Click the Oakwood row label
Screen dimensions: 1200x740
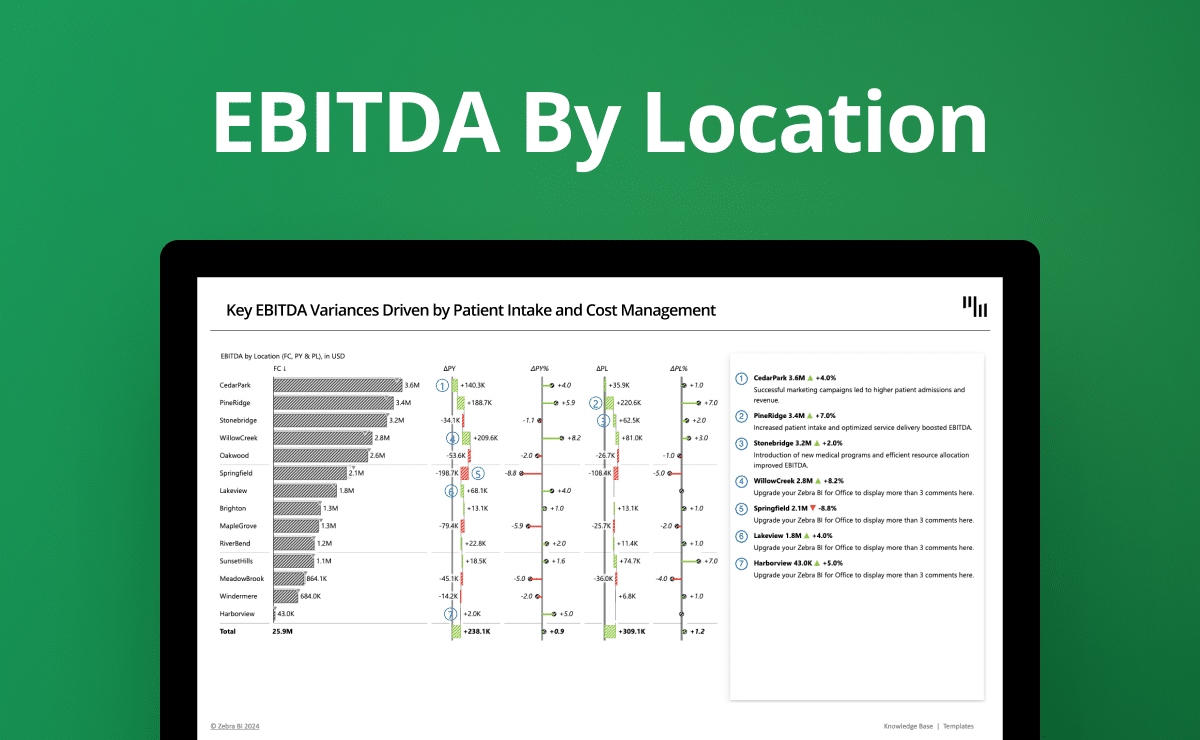pos(234,455)
